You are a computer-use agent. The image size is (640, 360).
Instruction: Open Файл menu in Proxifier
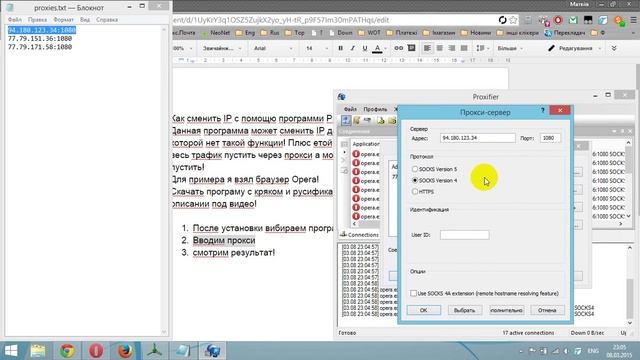point(350,109)
